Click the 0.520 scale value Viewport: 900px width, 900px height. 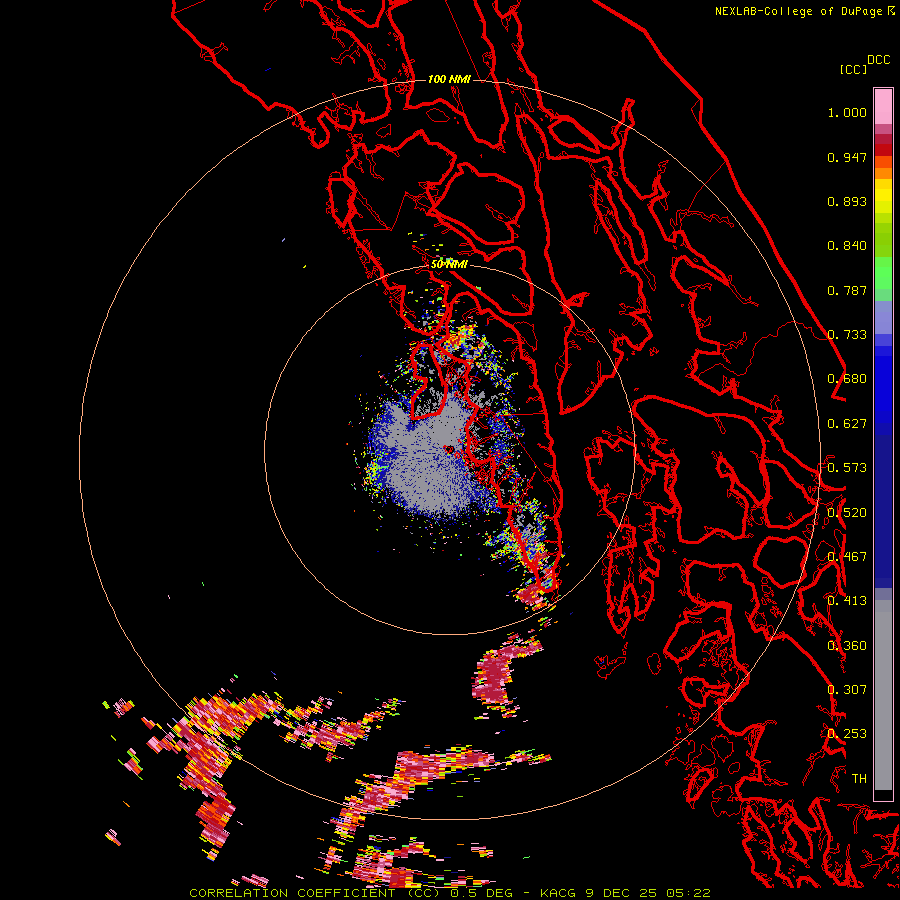847,513
